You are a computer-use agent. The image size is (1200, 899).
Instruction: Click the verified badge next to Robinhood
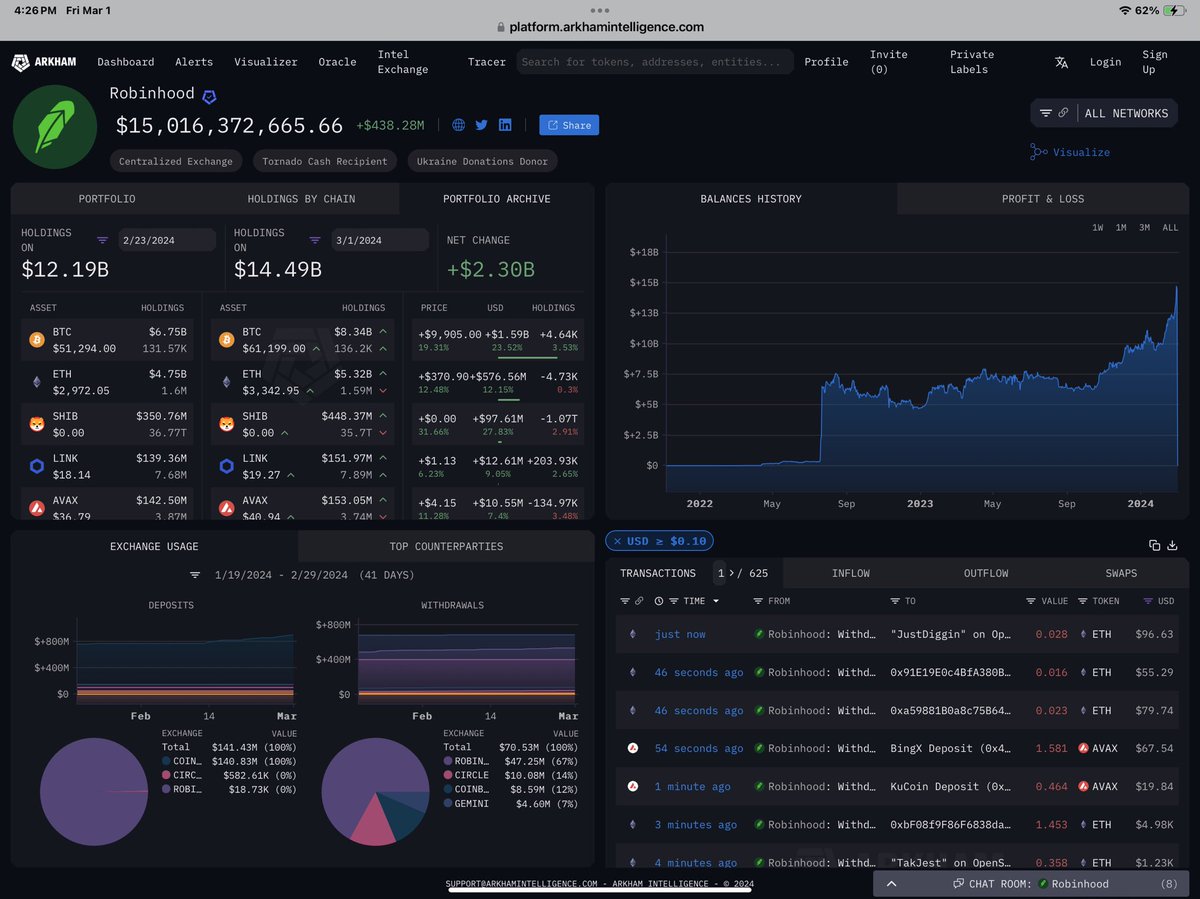(x=209, y=97)
